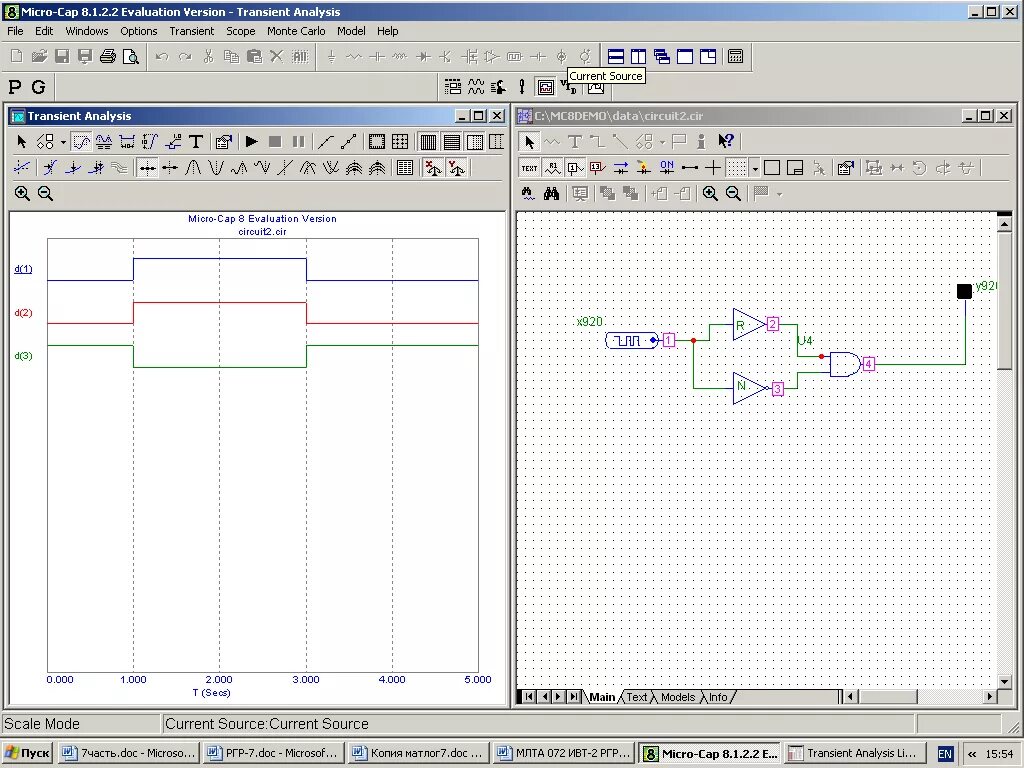Click the Peak cursor function icon

[193, 168]
